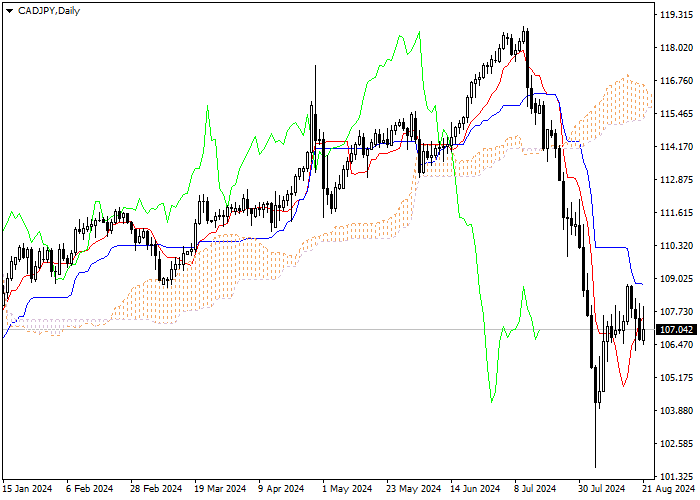
Task: Select the 21 Aug 2024 date label
Action: point(669,489)
